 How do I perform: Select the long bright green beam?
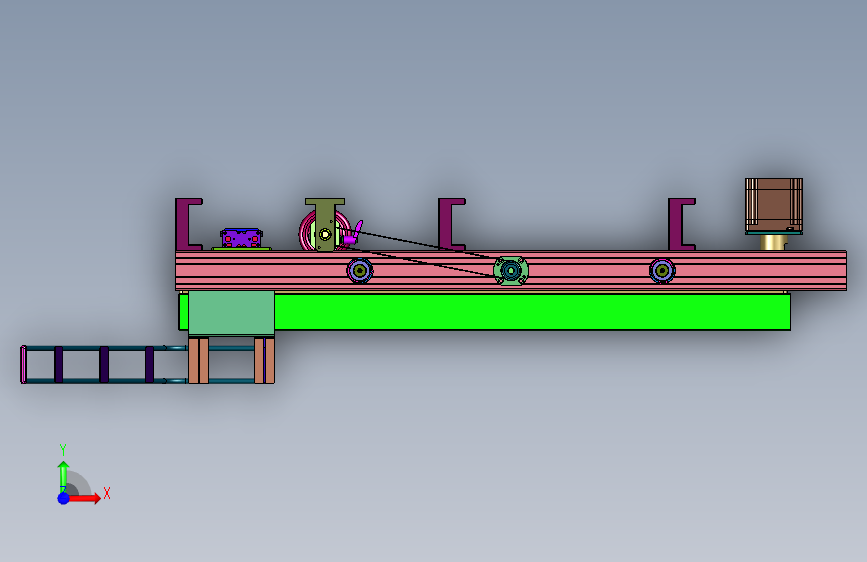coord(532,312)
